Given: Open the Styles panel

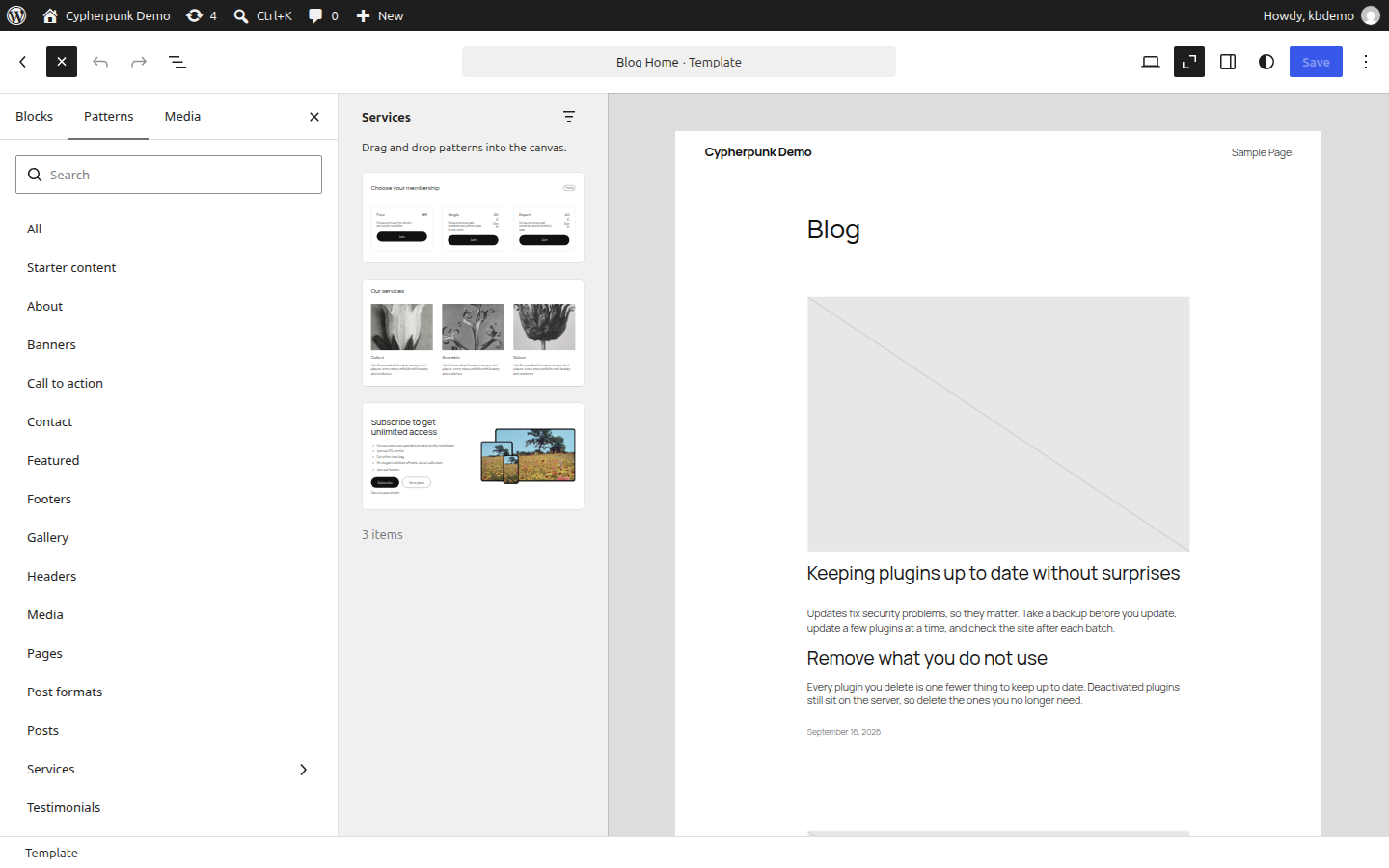Looking at the screenshot, I should click(x=1266, y=62).
